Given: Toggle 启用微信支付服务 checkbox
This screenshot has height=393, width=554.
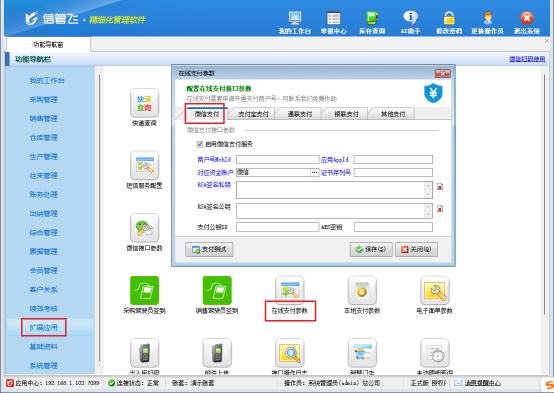Looking at the screenshot, I should (x=200, y=144).
